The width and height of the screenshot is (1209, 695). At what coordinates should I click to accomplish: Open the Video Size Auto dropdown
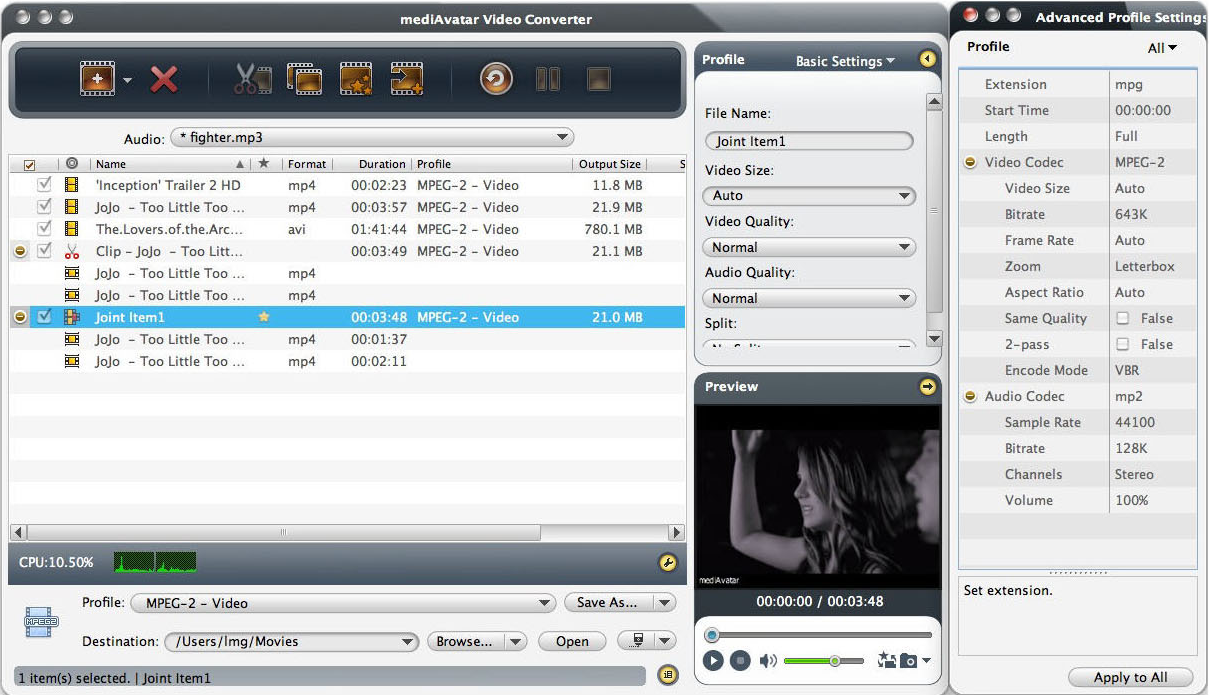[x=809, y=196]
